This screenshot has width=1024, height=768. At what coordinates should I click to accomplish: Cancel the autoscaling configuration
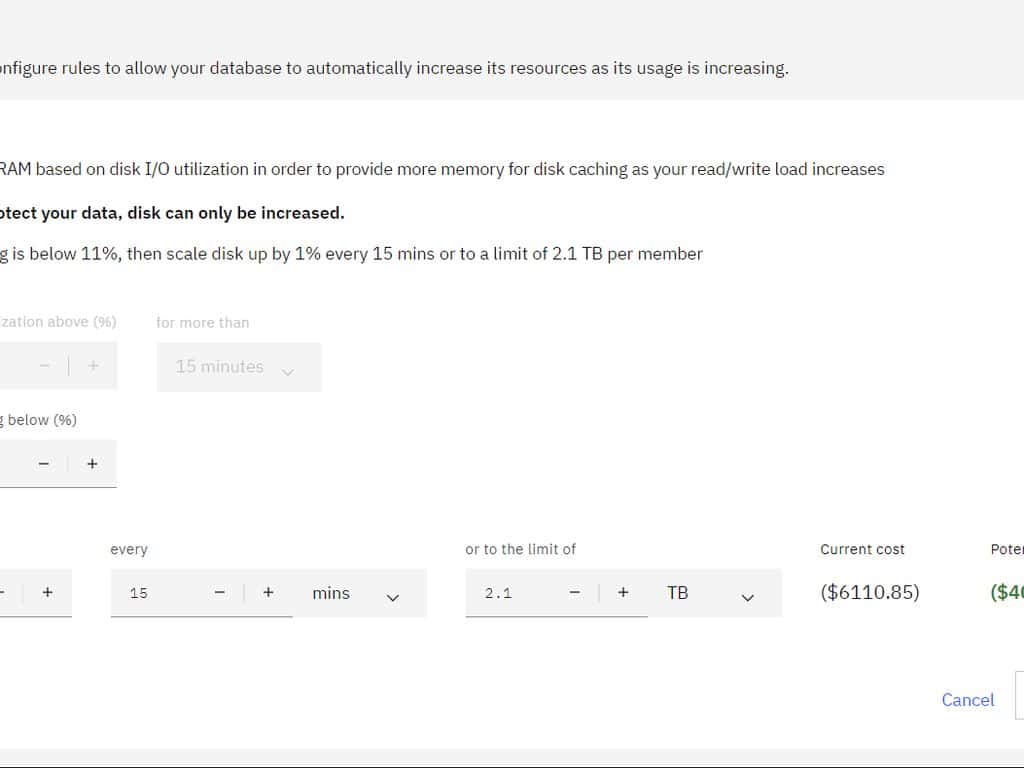coord(967,700)
